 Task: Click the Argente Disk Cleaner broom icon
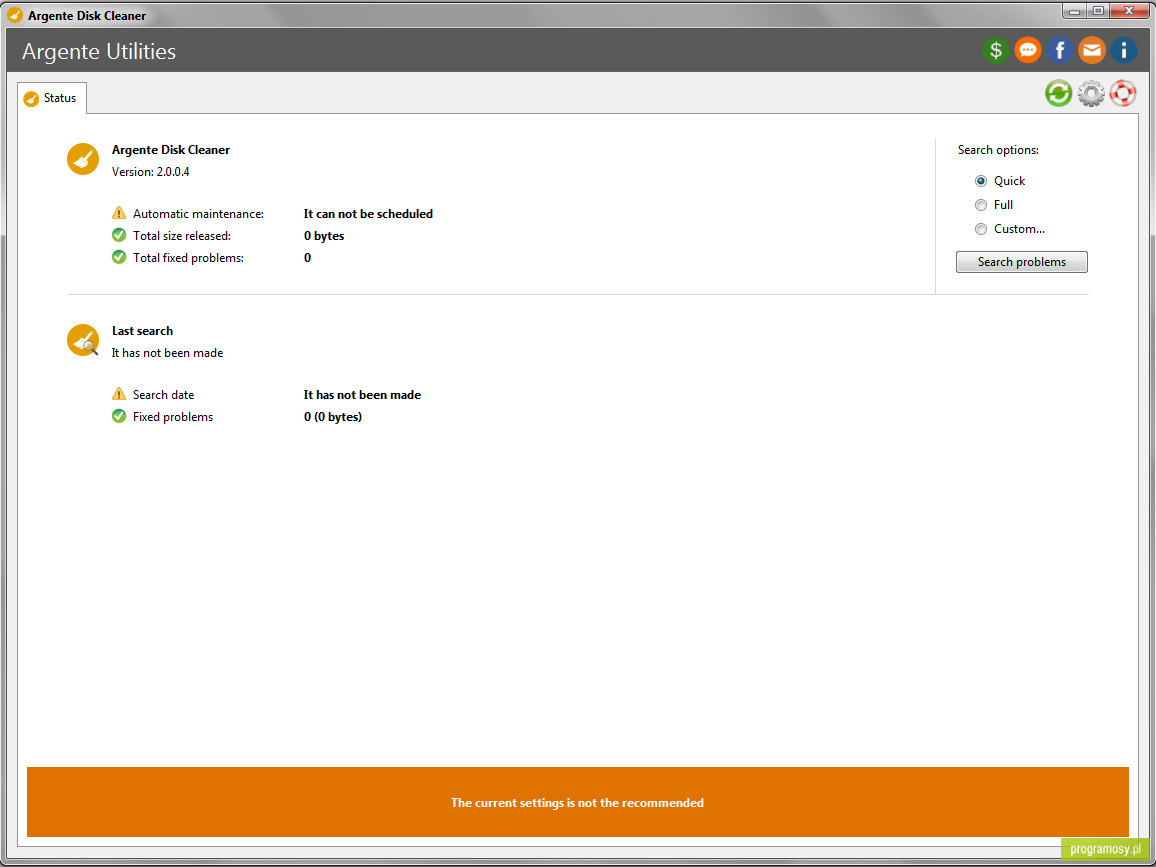tap(83, 159)
